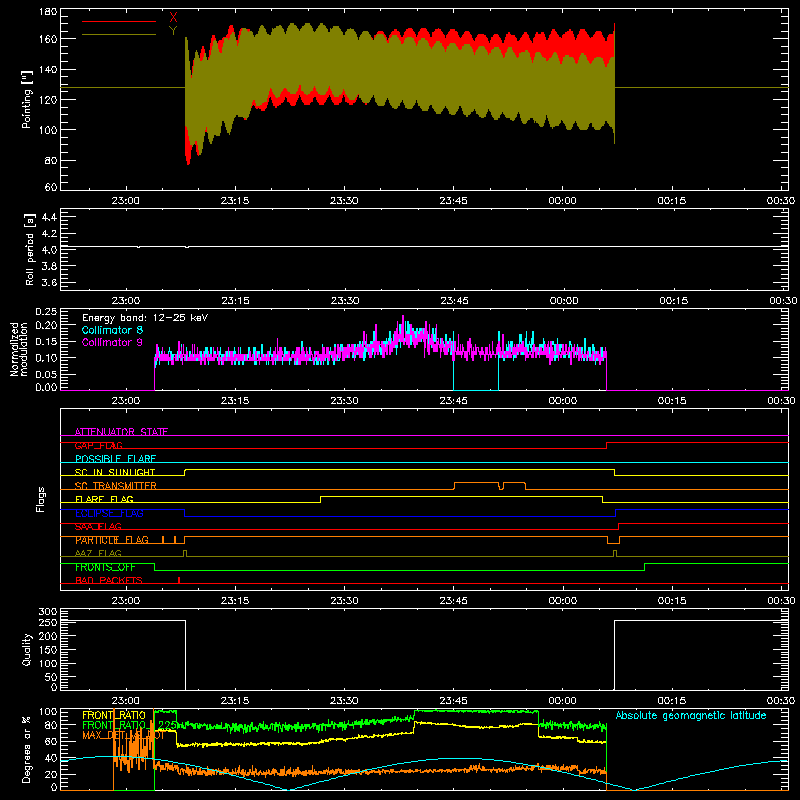Click the 00:15 time label under Flags plot
This screenshot has height=800, width=800.
coord(672,601)
